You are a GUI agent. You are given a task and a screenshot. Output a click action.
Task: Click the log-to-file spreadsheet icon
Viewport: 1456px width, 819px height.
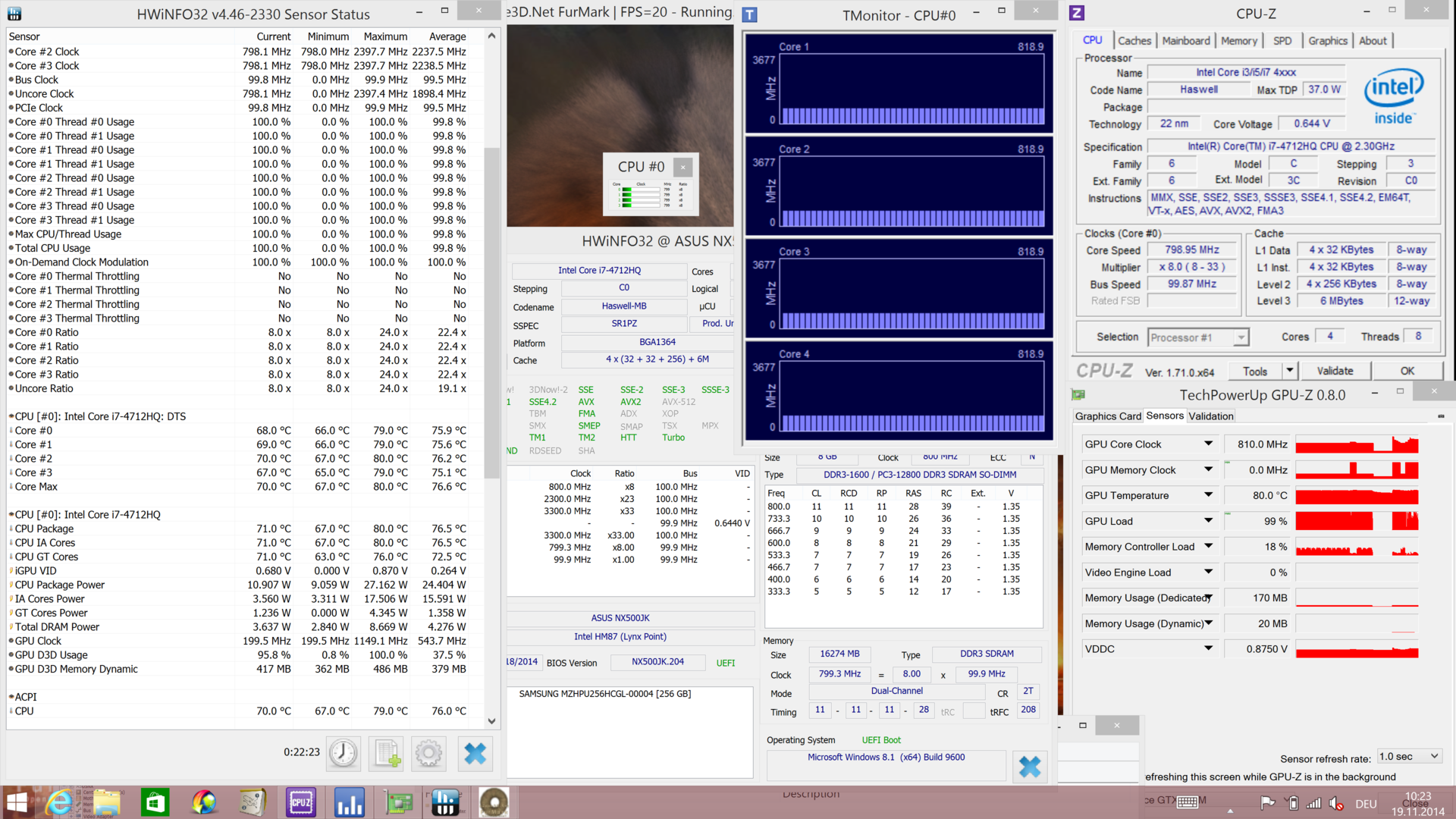tap(386, 753)
